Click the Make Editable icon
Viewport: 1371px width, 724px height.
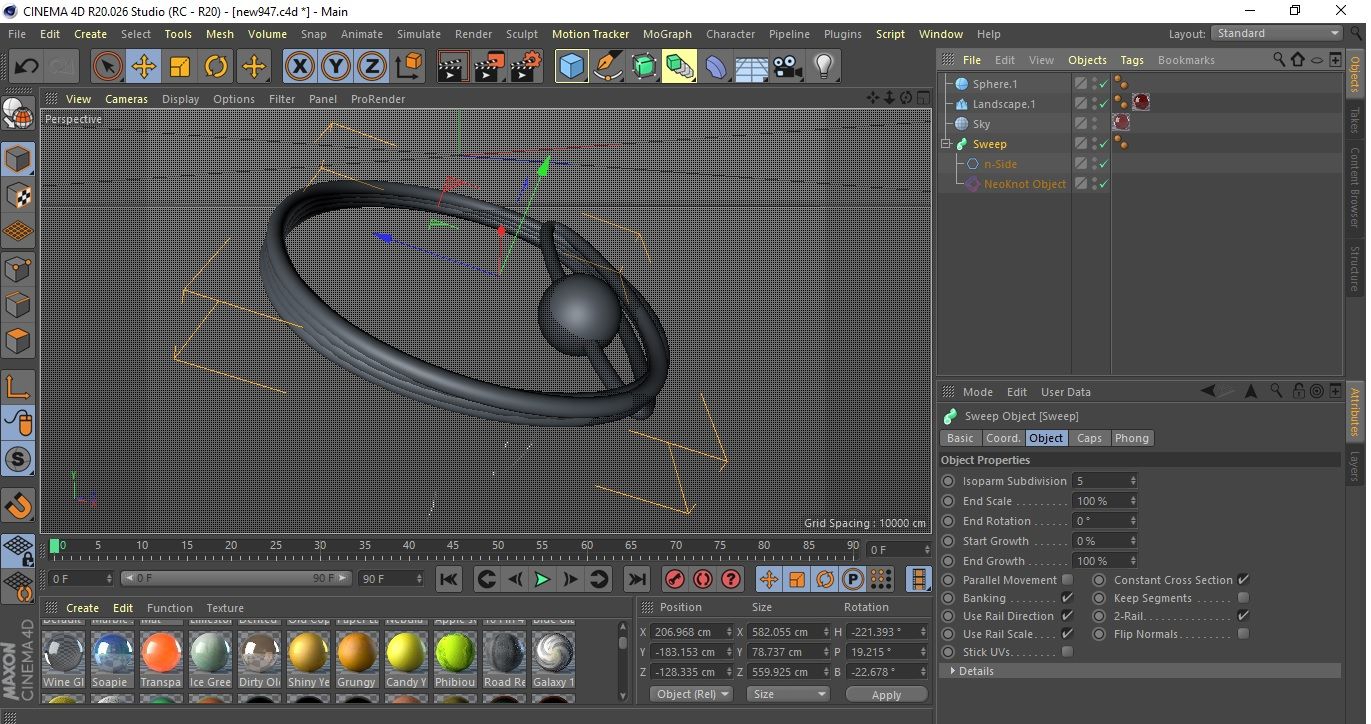point(18,115)
